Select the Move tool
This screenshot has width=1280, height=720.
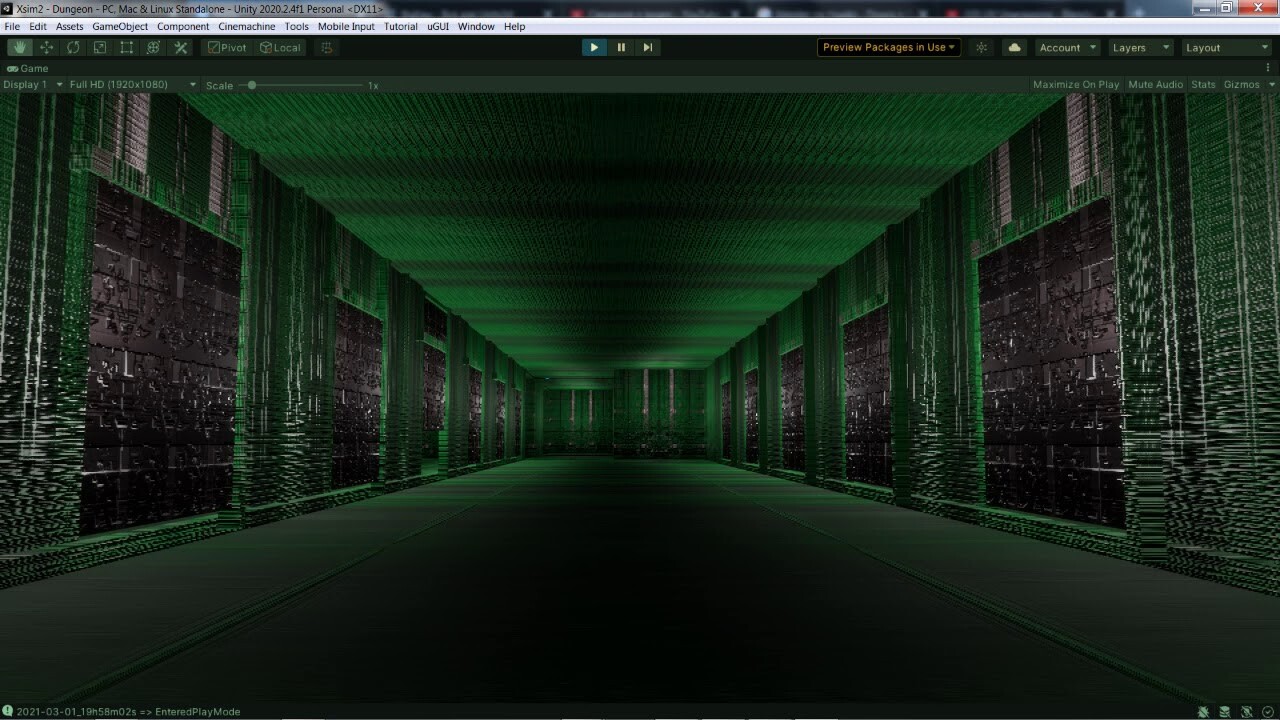46,47
